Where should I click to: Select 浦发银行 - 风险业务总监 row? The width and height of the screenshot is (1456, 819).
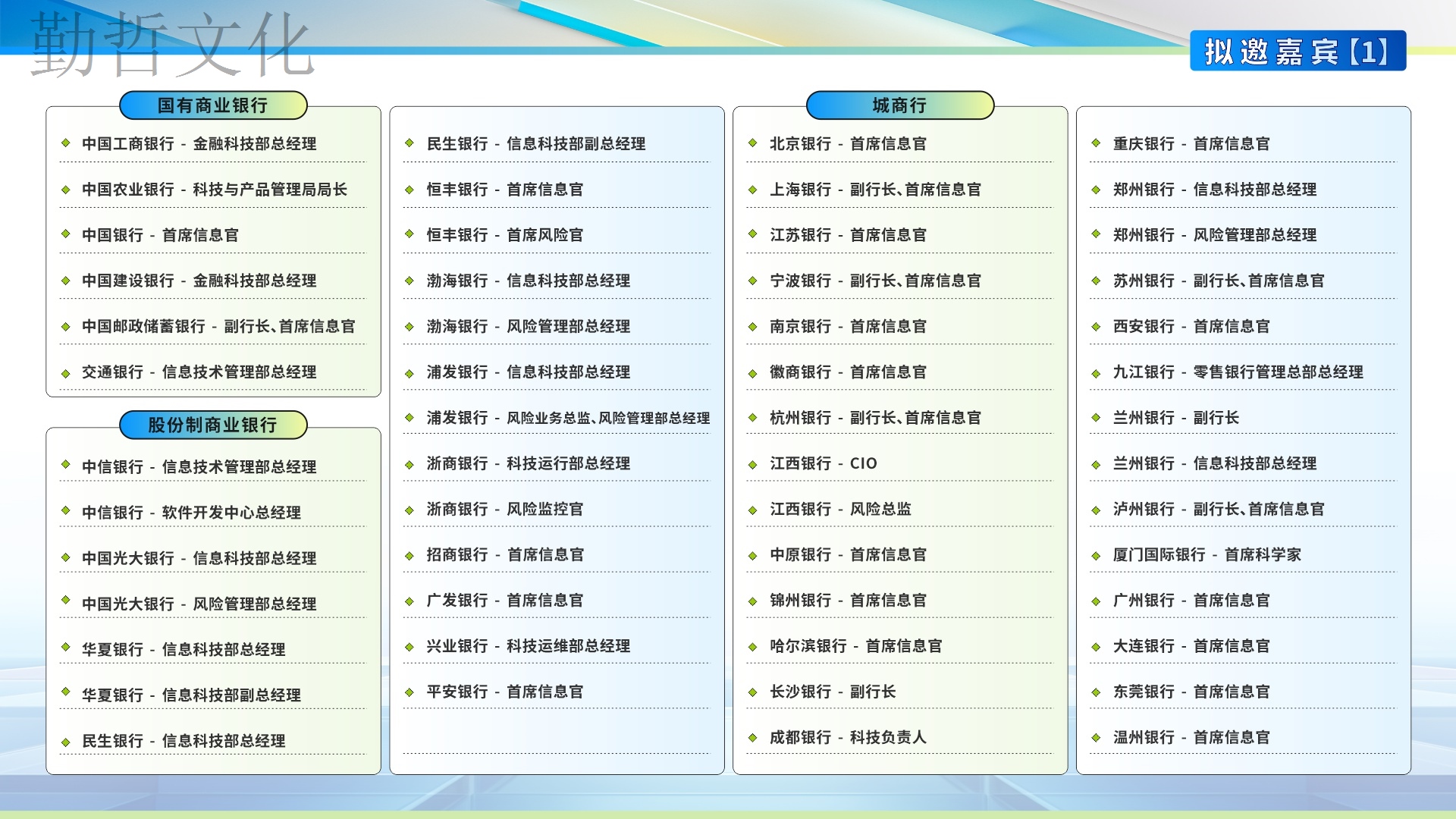557,418
